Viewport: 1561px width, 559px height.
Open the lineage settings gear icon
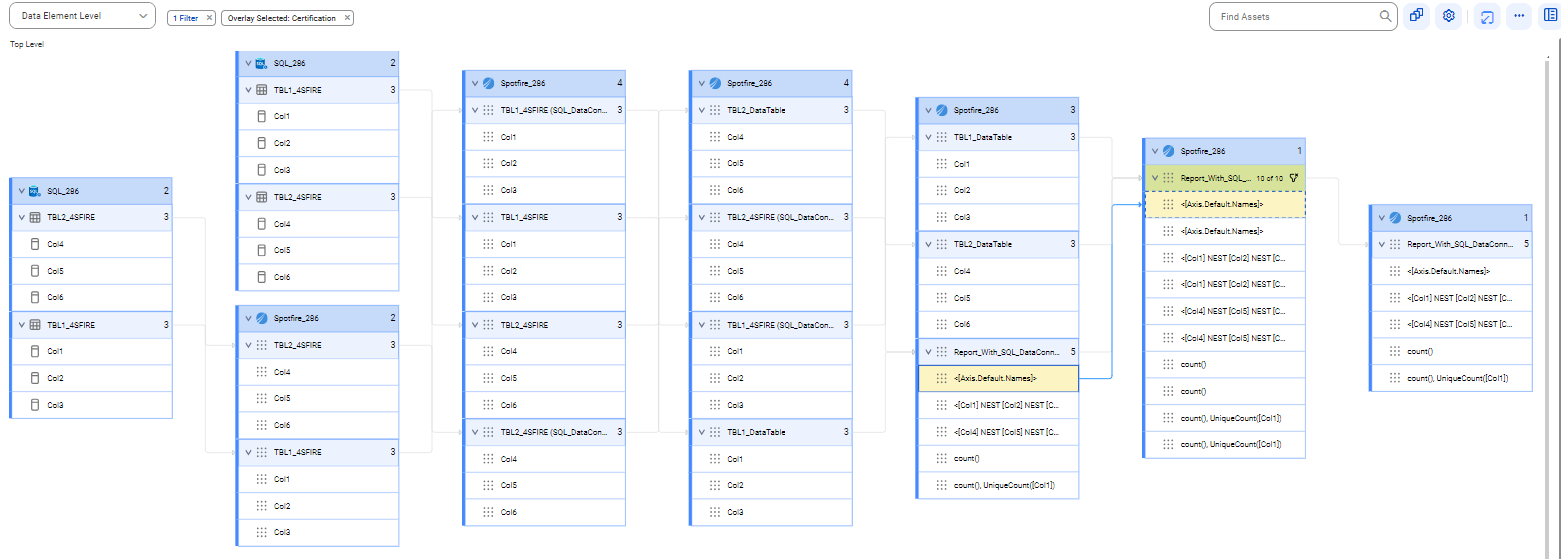(1447, 16)
